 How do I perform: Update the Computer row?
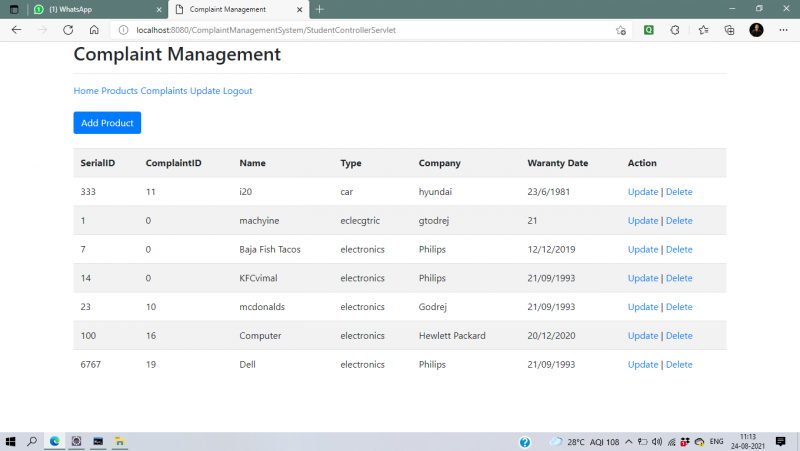(643, 336)
